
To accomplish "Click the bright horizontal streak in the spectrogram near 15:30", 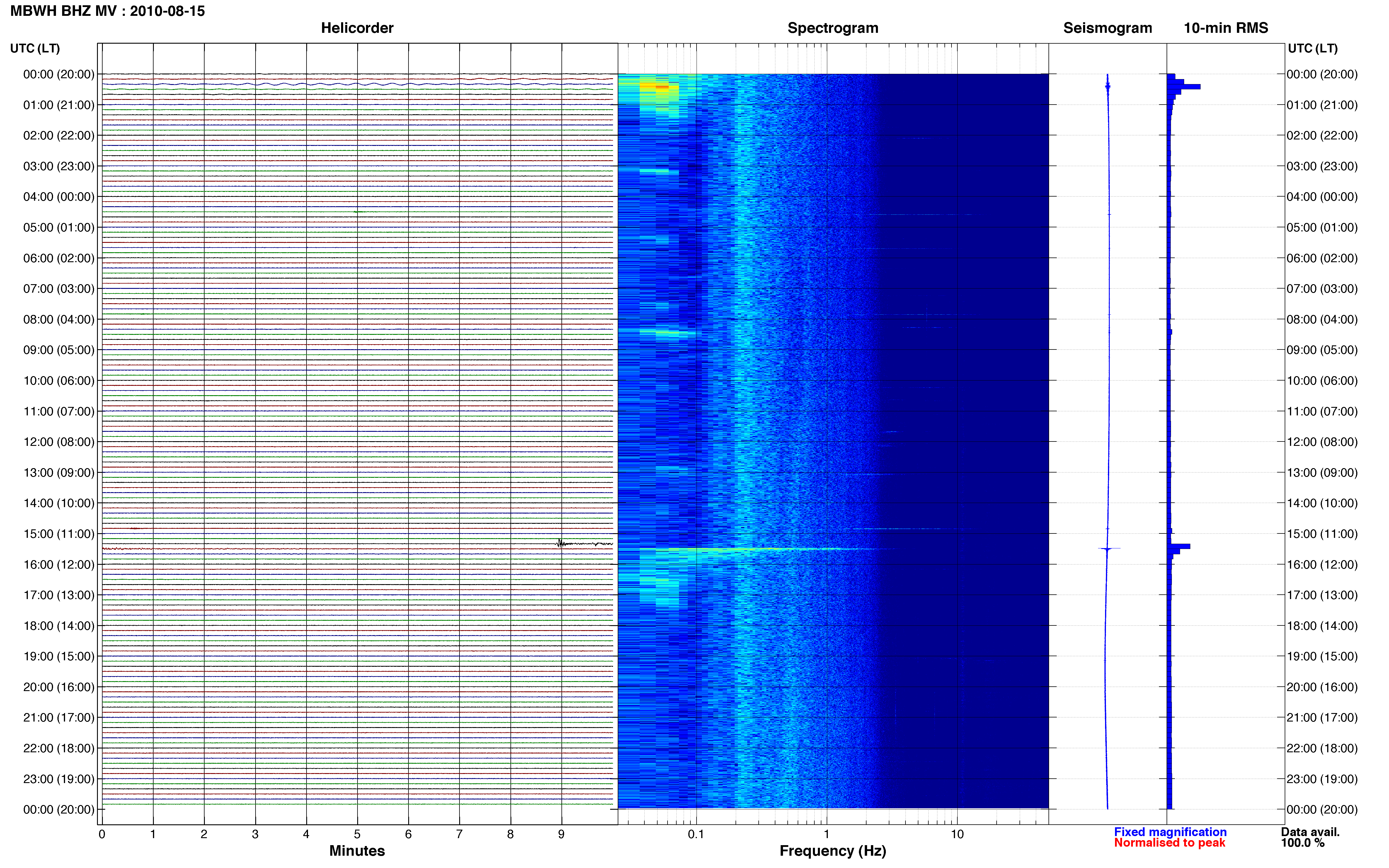I will 770,549.
